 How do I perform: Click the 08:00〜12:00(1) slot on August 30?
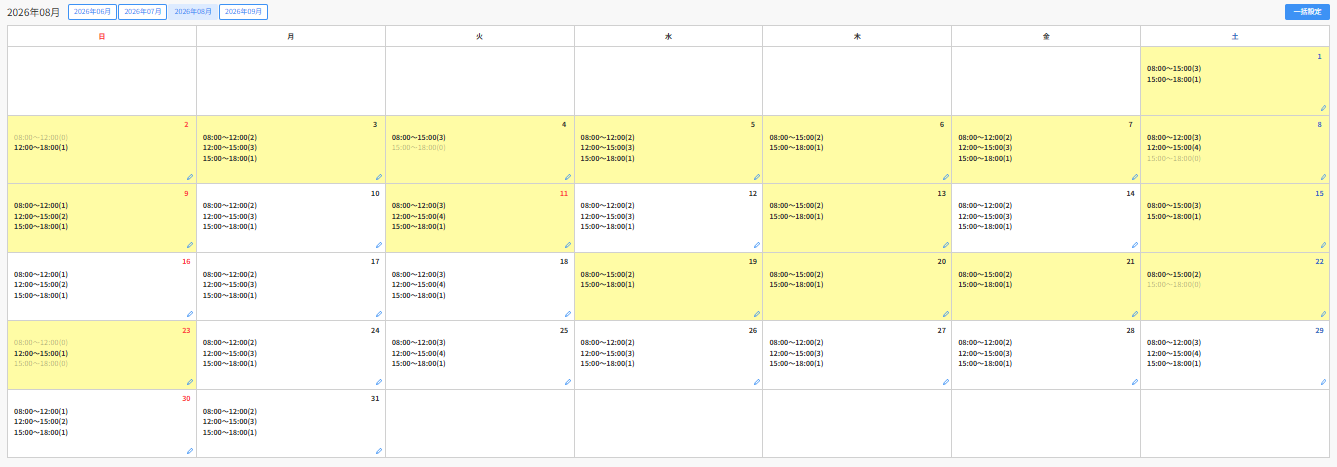pos(41,412)
